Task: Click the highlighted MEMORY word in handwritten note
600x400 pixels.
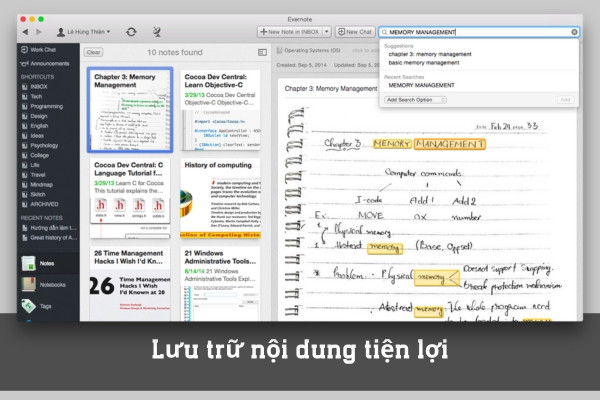Action: (x=392, y=144)
